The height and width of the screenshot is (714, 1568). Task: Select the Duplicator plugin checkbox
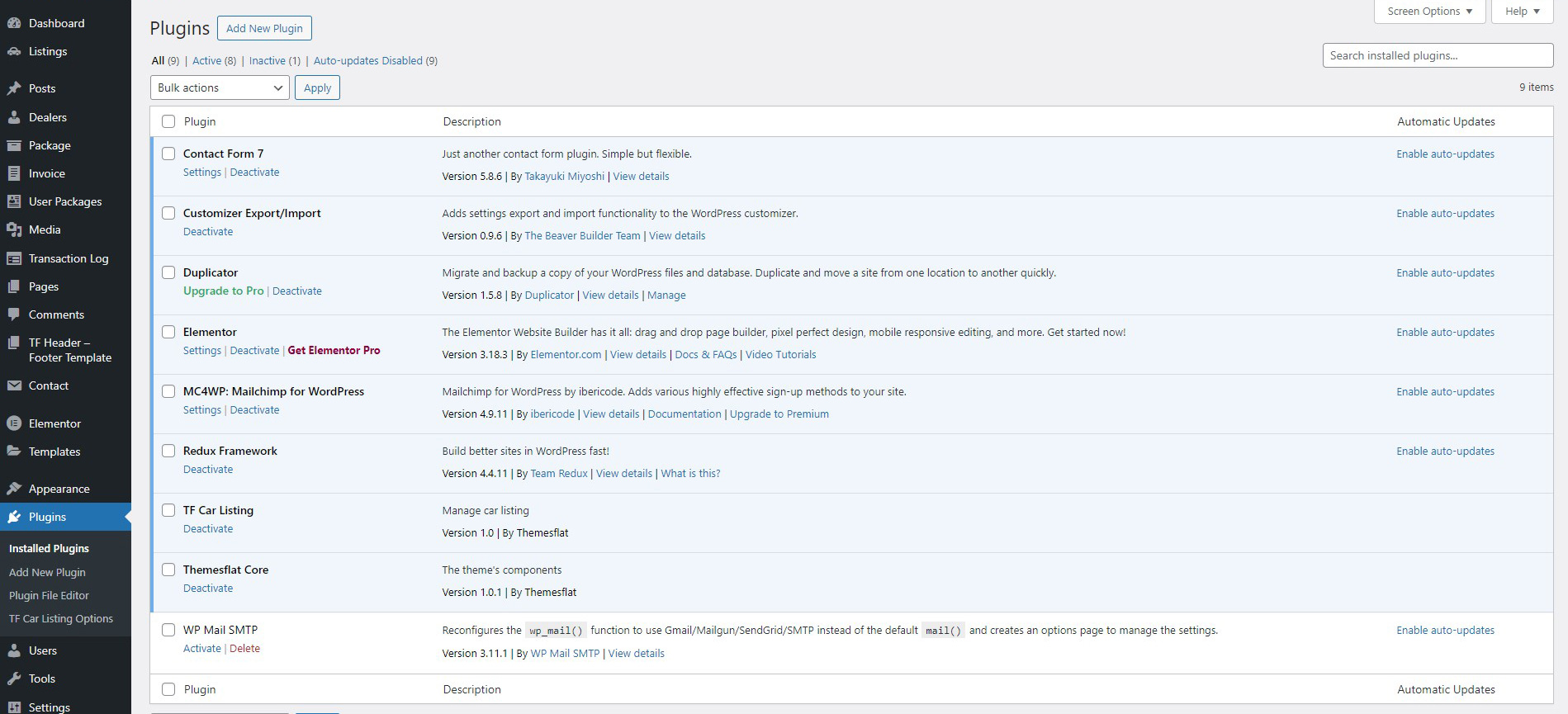pos(168,272)
